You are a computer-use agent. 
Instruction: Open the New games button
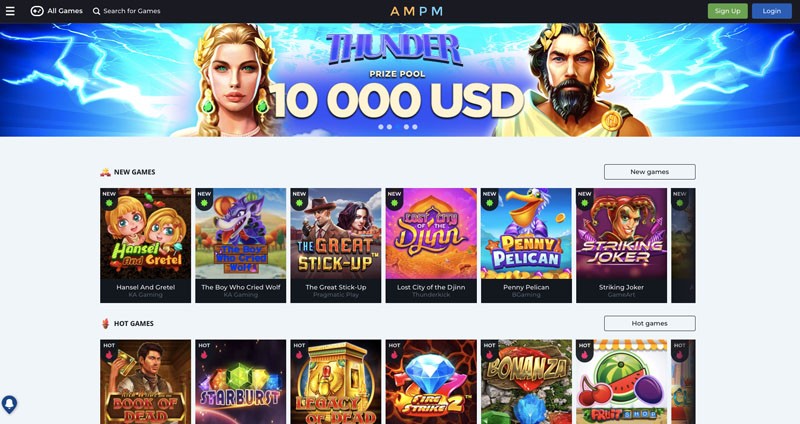(649, 172)
